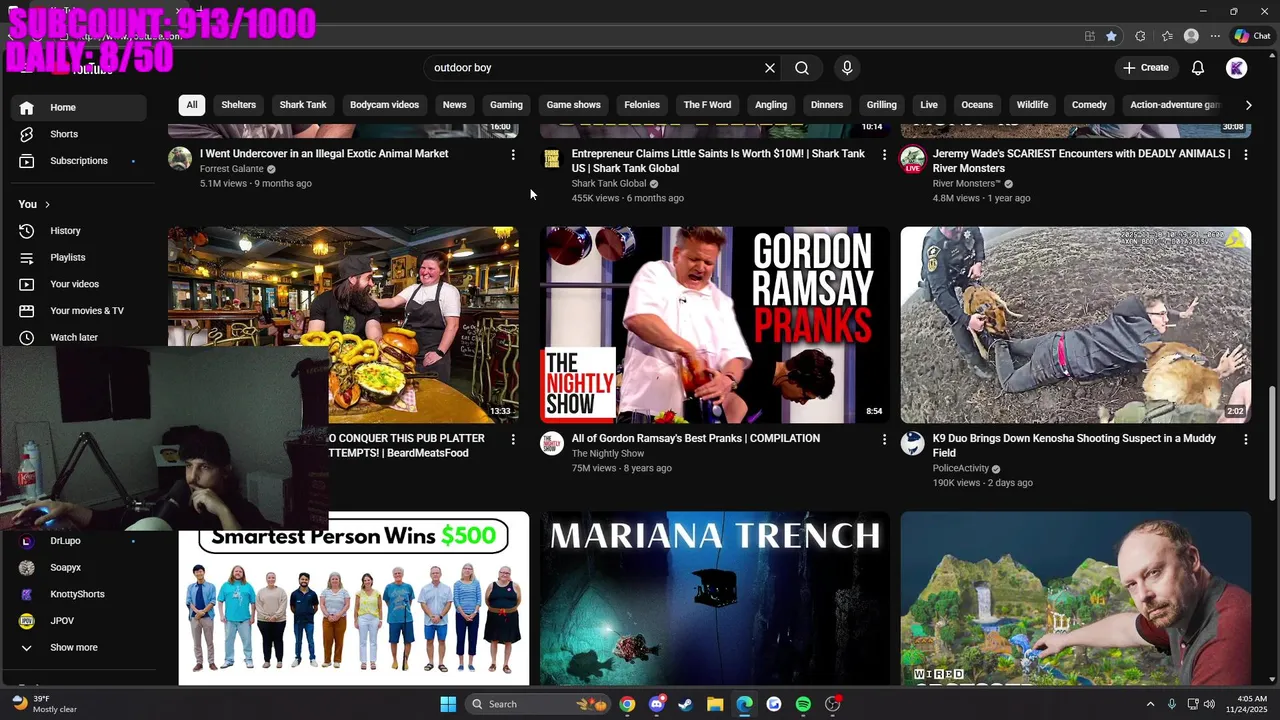Click The Nightly Show channel avatar
1280x720 pixels.
click(552, 443)
